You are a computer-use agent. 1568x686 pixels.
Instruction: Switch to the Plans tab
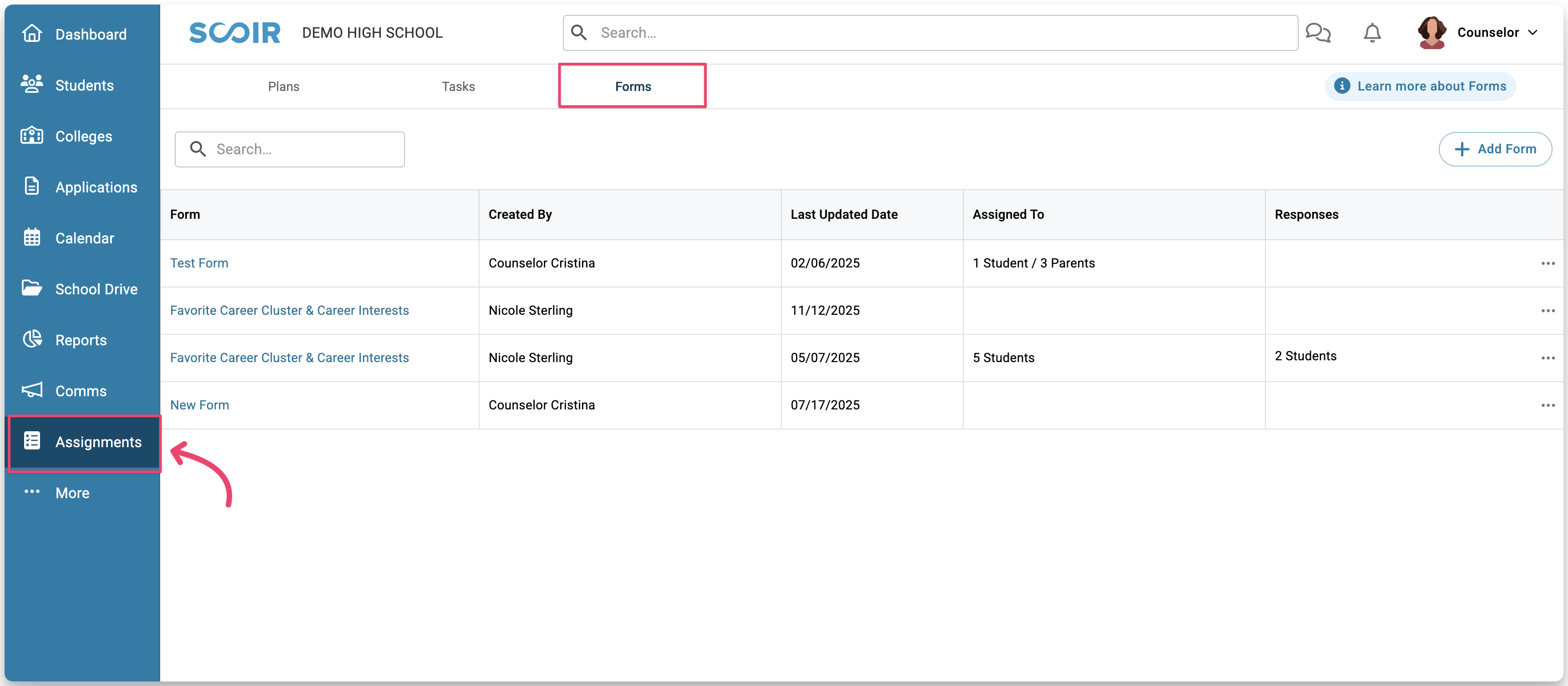[x=283, y=86]
